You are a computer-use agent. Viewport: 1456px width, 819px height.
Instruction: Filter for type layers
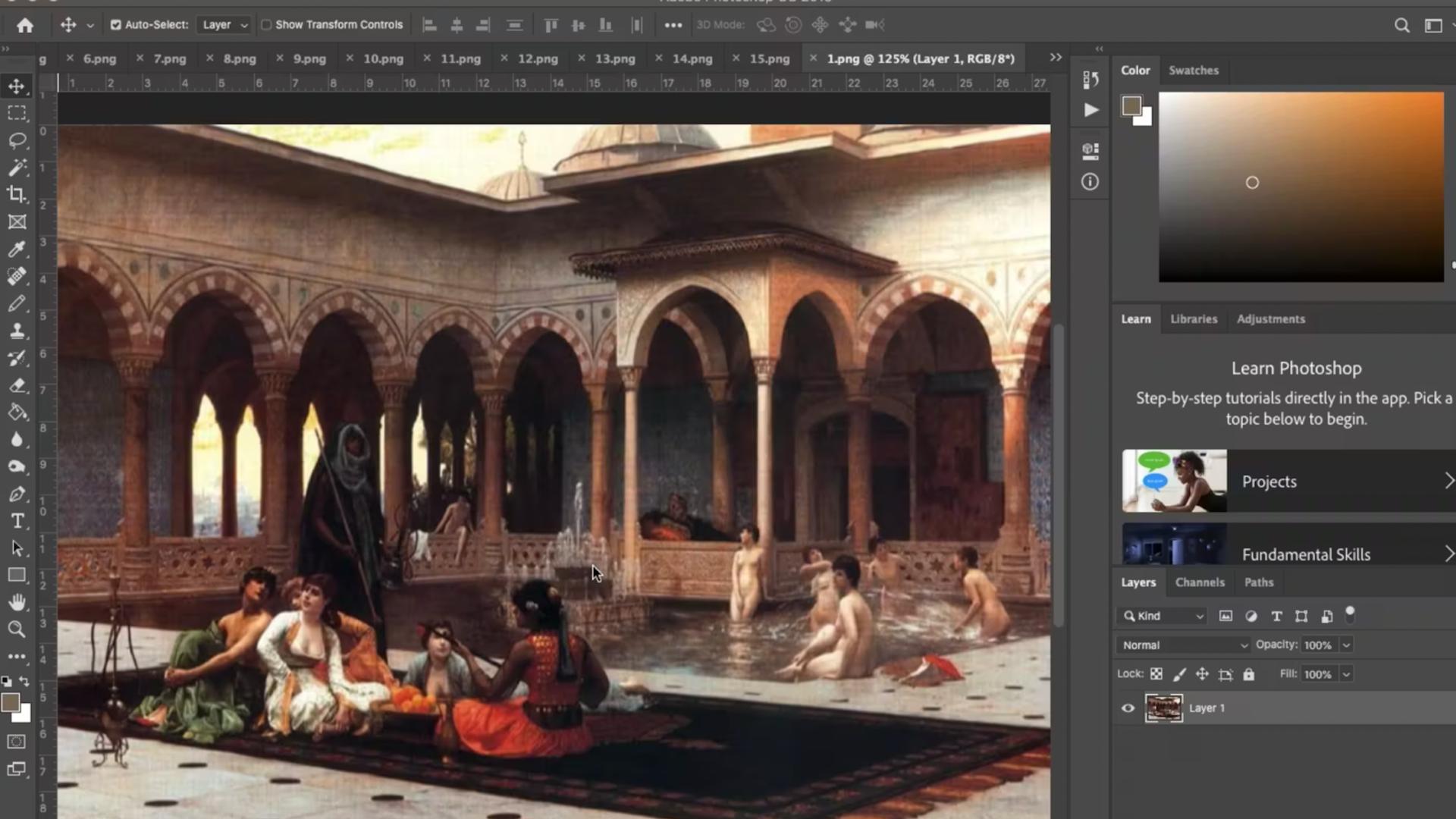pos(1276,617)
